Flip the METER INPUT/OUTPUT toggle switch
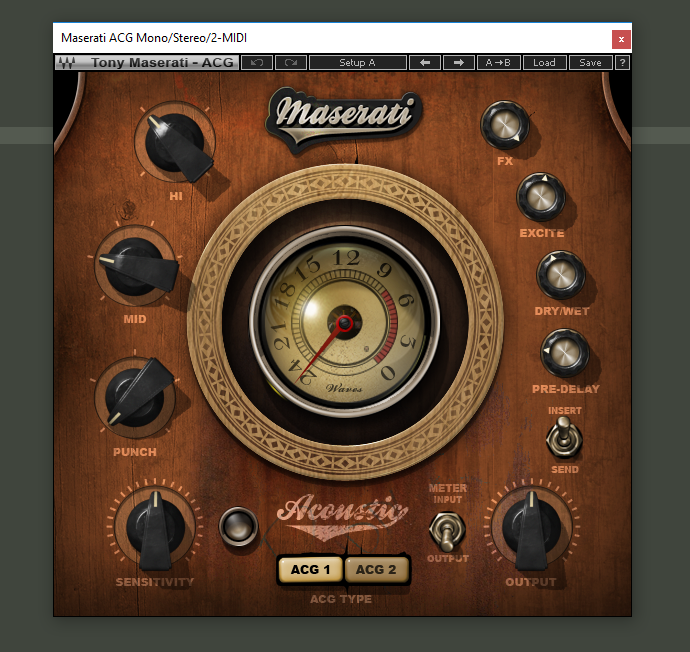 [447, 531]
